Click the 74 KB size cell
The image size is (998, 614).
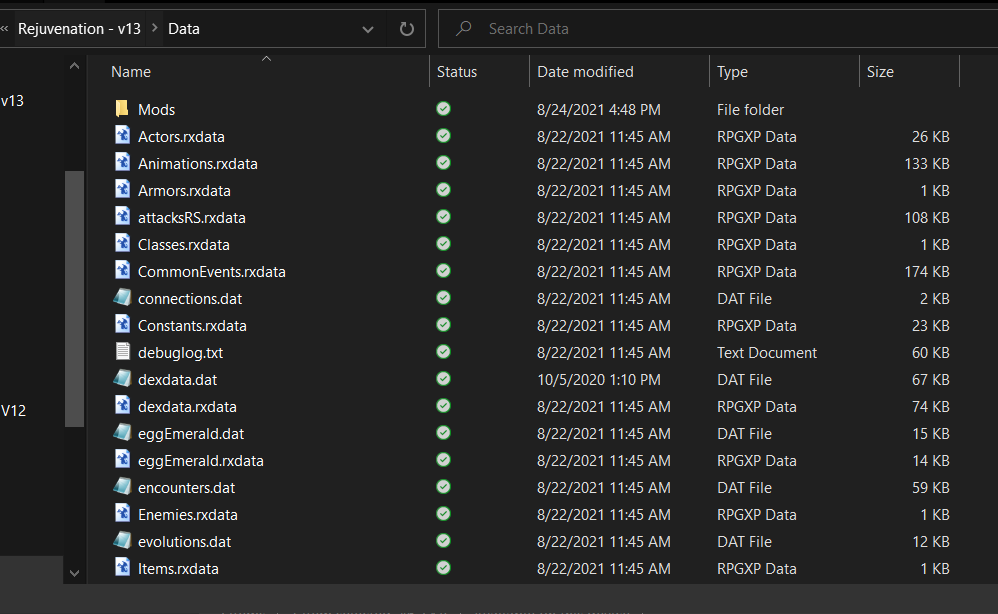pyautogui.click(x=931, y=407)
